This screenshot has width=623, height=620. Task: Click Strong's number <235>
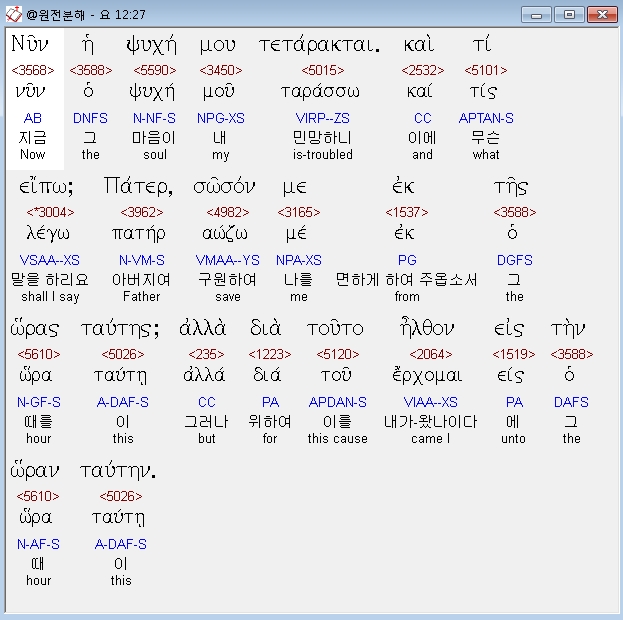[206, 354]
